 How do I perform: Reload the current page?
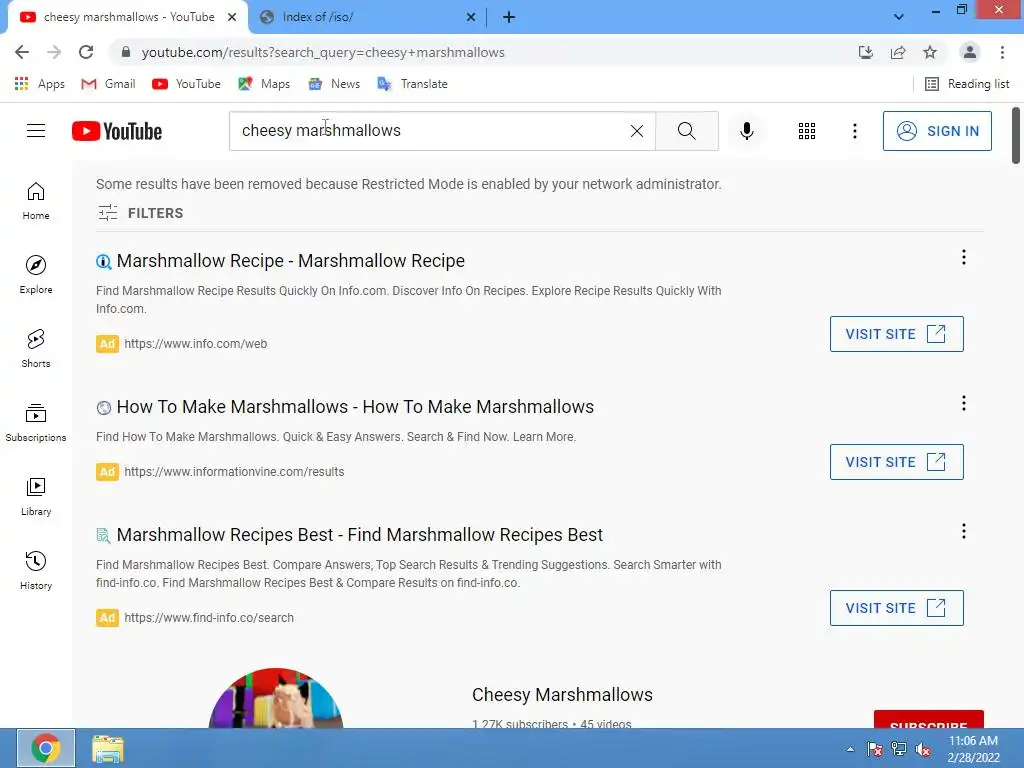pyautogui.click(x=86, y=52)
